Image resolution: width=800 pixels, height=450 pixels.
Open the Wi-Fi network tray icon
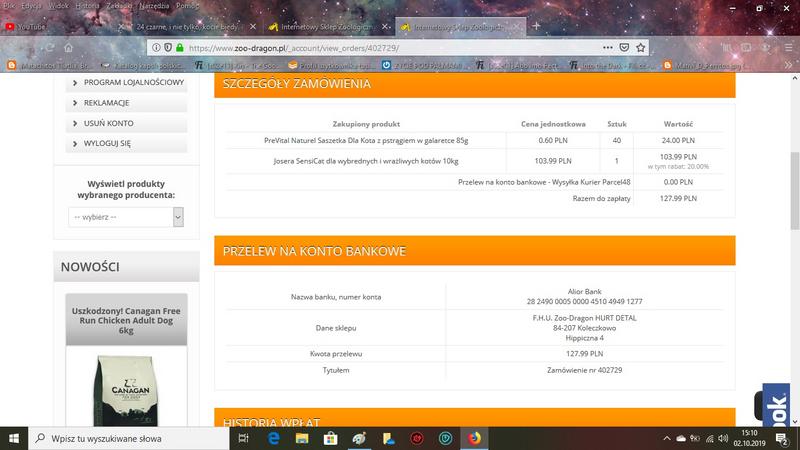710,438
